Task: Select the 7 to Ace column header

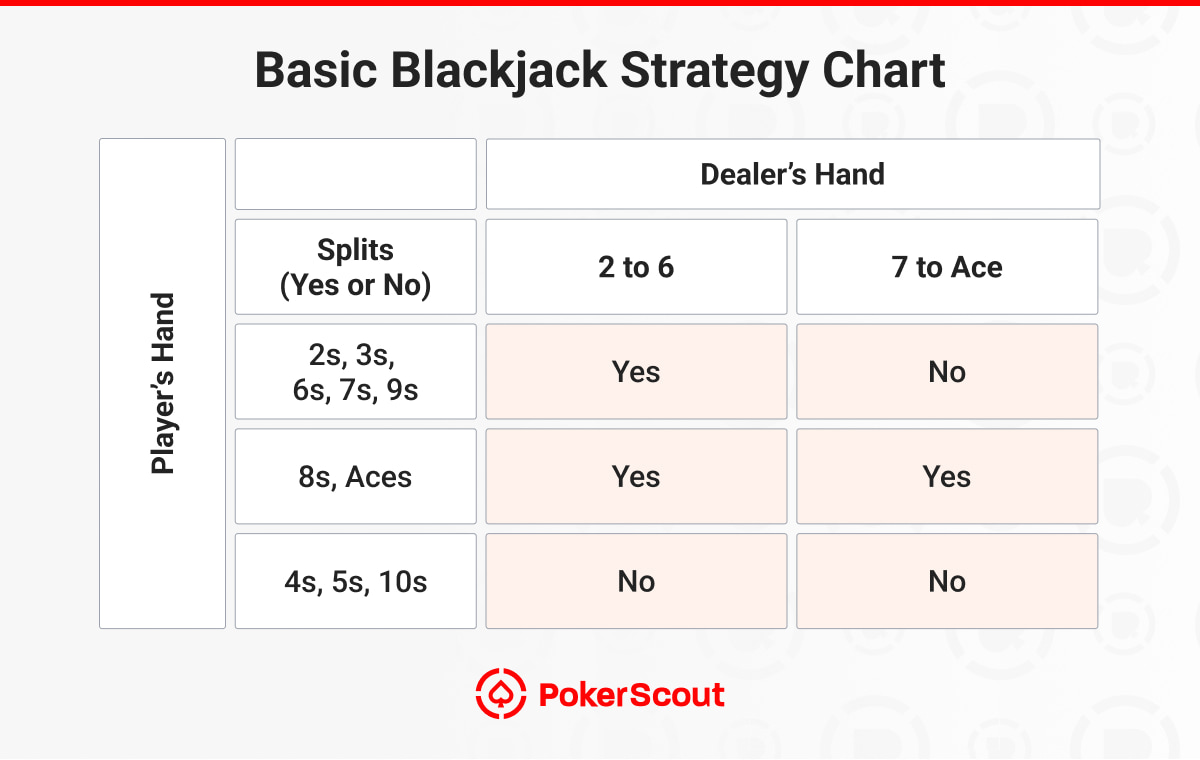Action: coord(947,267)
